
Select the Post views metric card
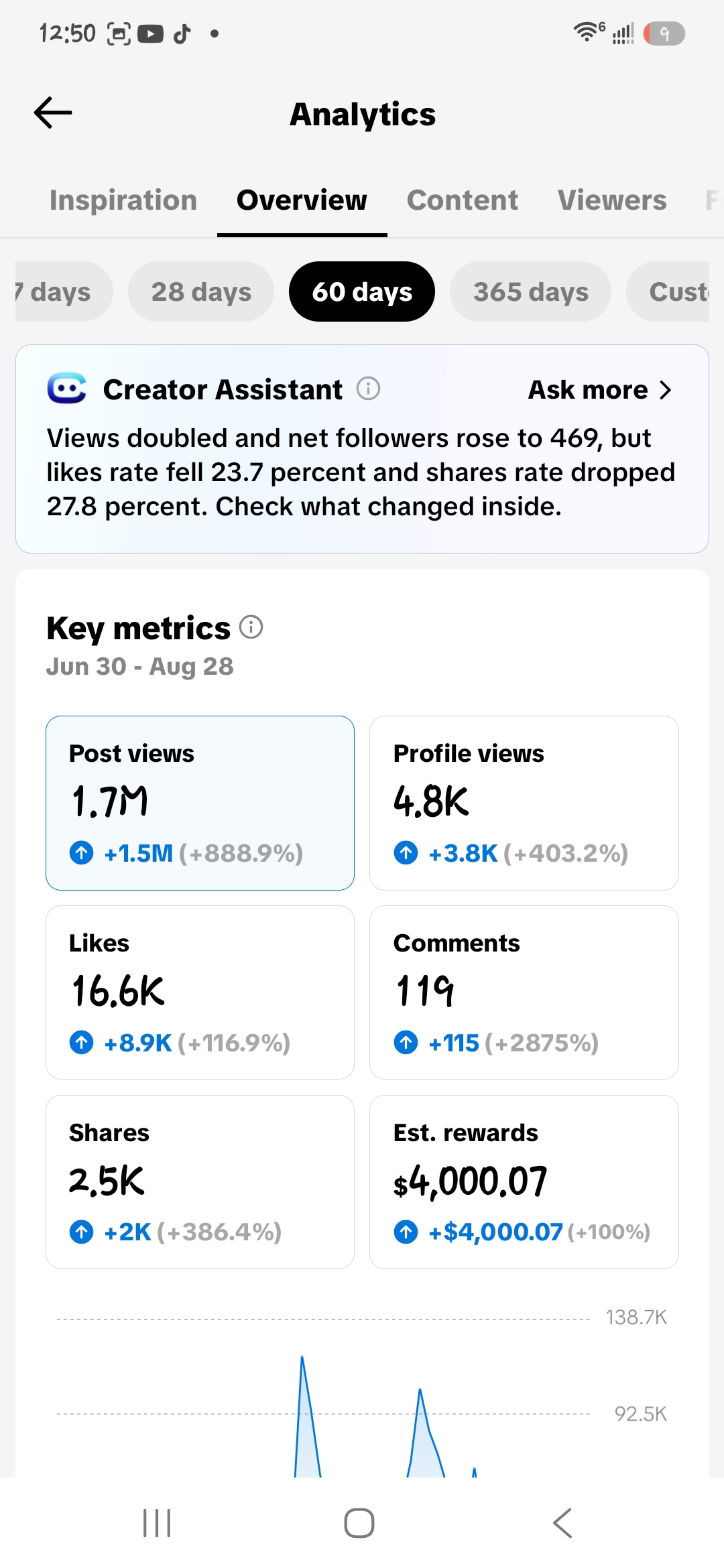click(200, 803)
